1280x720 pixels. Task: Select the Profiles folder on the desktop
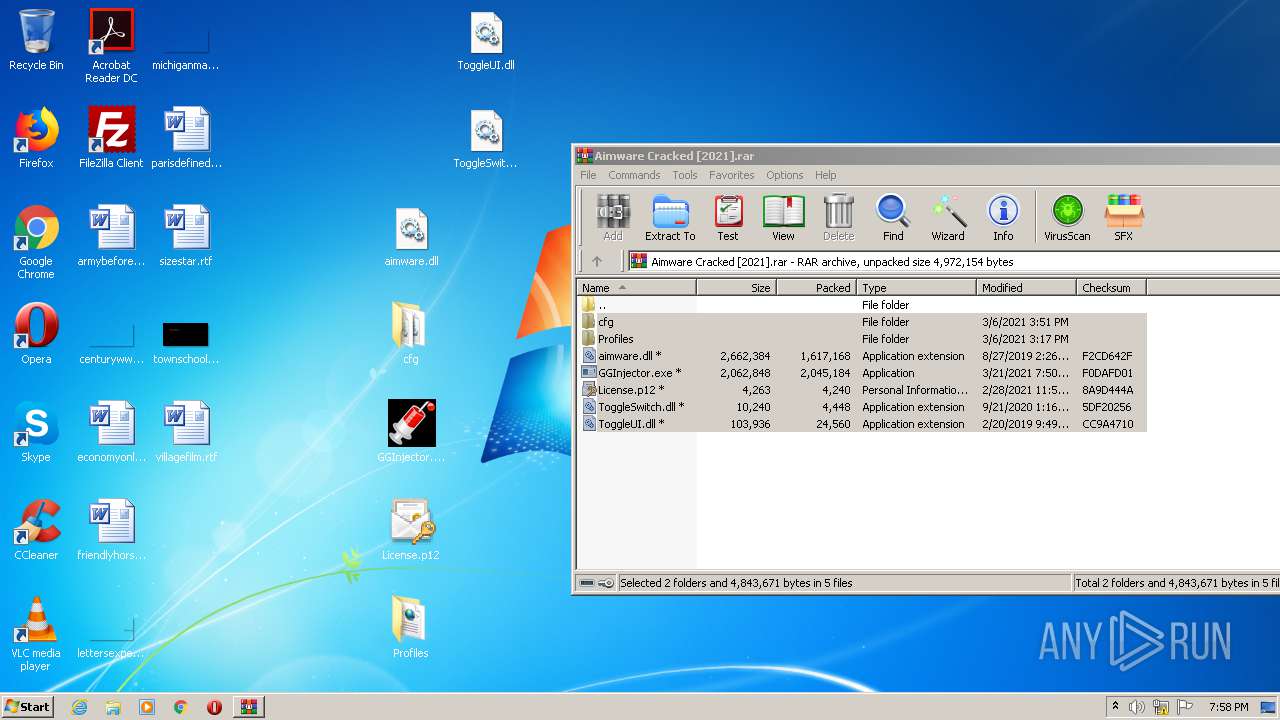pyautogui.click(x=411, y=628)
